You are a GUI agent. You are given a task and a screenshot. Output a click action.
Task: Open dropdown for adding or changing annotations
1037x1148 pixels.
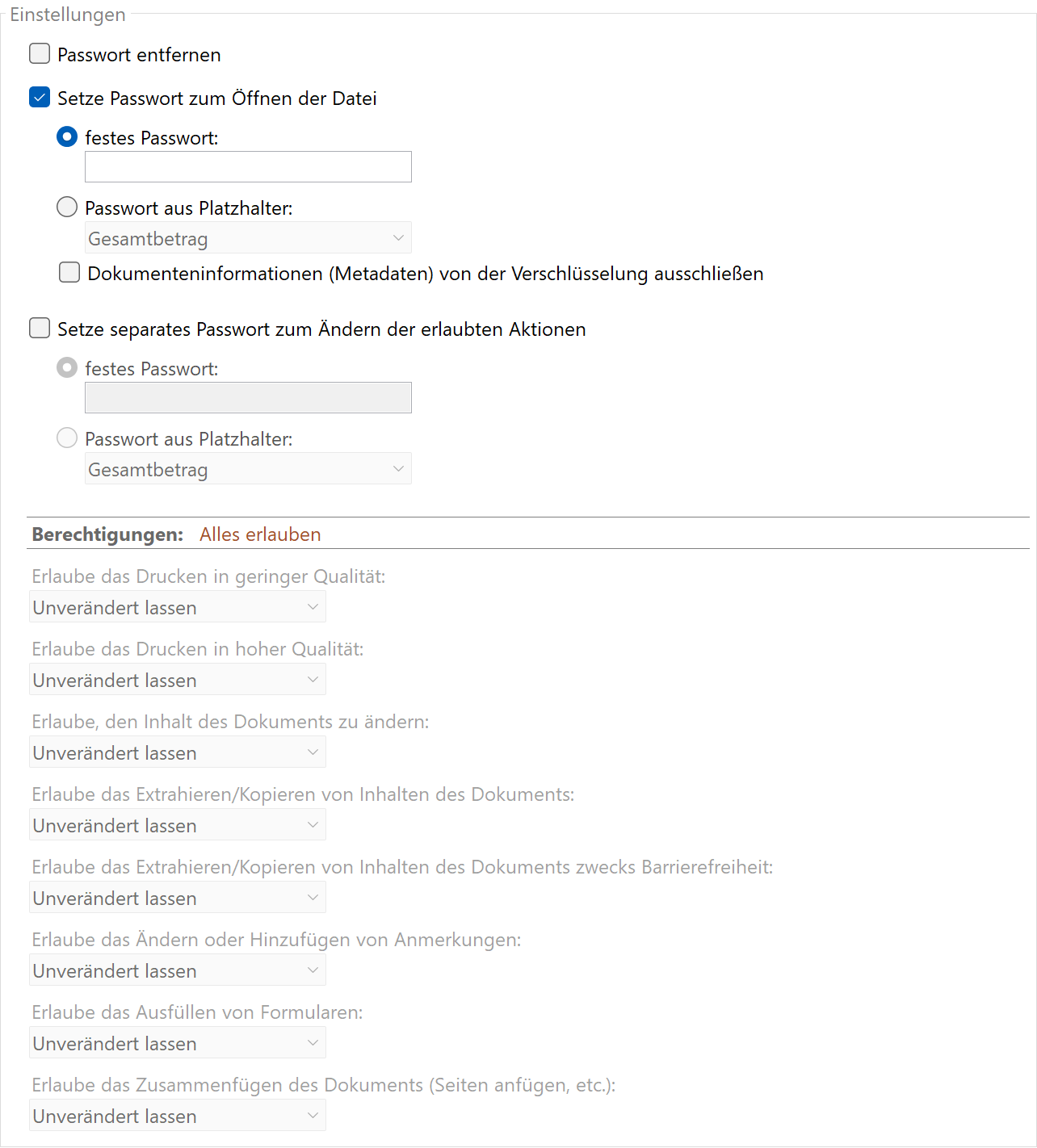[x=178, y=970]
